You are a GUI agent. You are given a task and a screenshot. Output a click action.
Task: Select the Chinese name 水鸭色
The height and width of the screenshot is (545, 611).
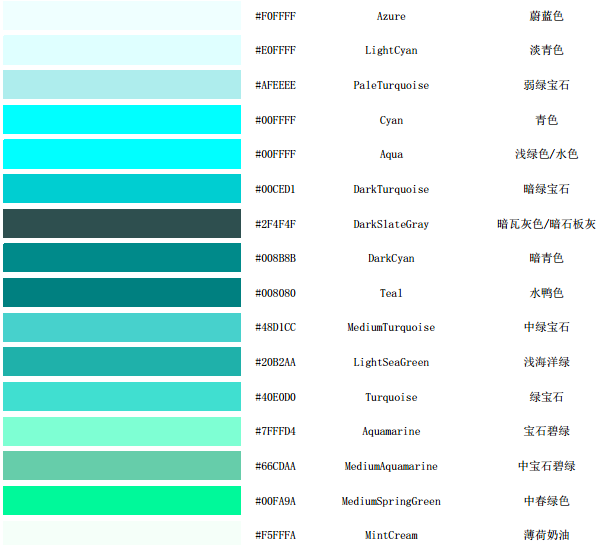(x=546, y=293)
